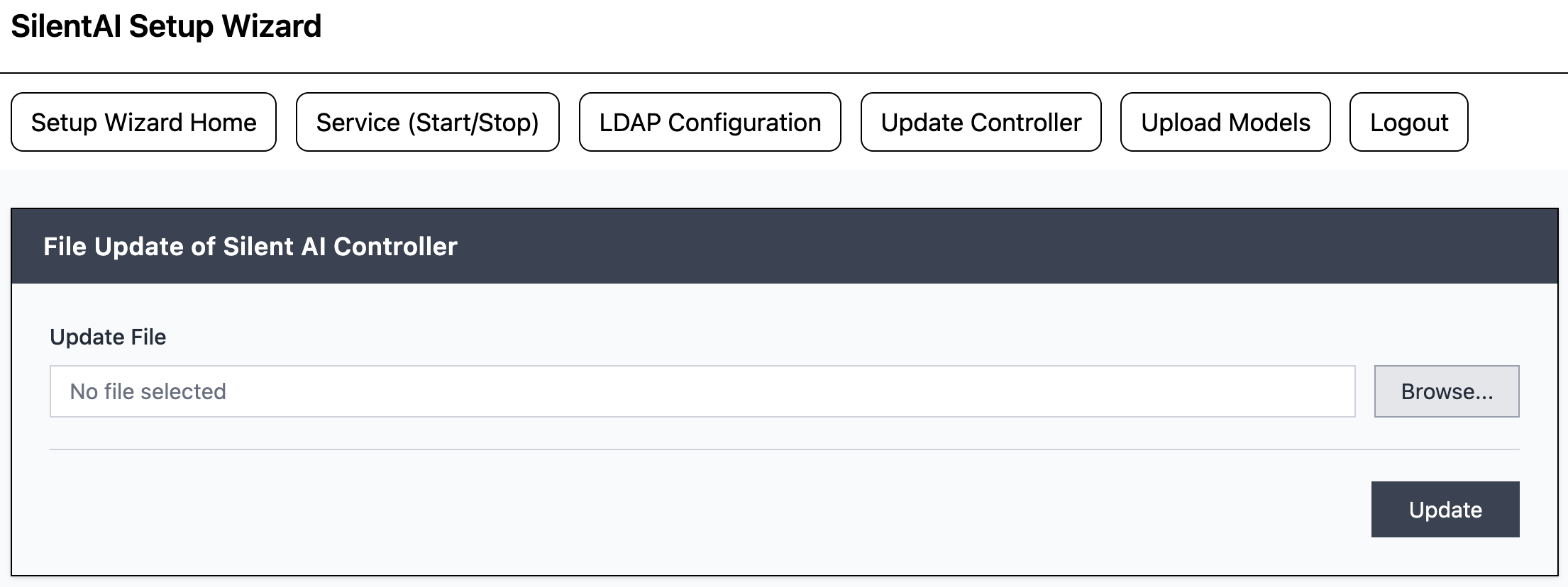This screenshot has height=587, width=1568.
Task: Open the Service (Start/Stop) page
Action: point(427,122)
